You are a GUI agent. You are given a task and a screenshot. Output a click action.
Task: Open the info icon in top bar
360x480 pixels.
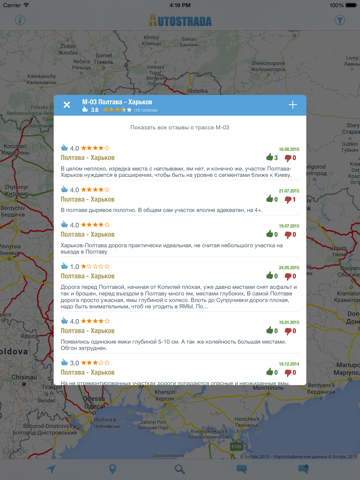pos(20,20)
